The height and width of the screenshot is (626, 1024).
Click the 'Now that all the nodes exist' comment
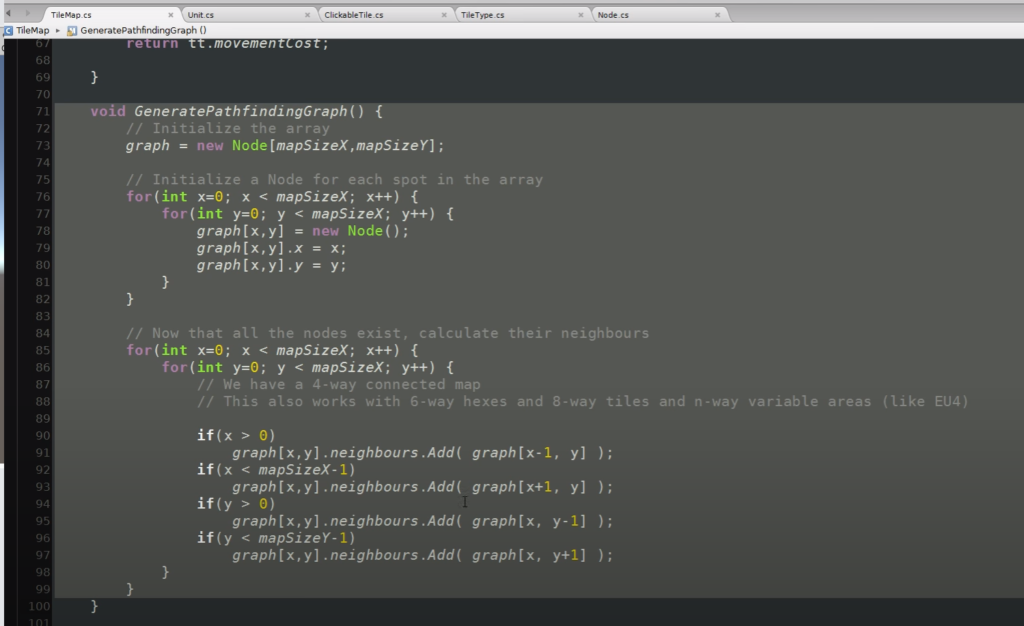click(x=388, y=334)
